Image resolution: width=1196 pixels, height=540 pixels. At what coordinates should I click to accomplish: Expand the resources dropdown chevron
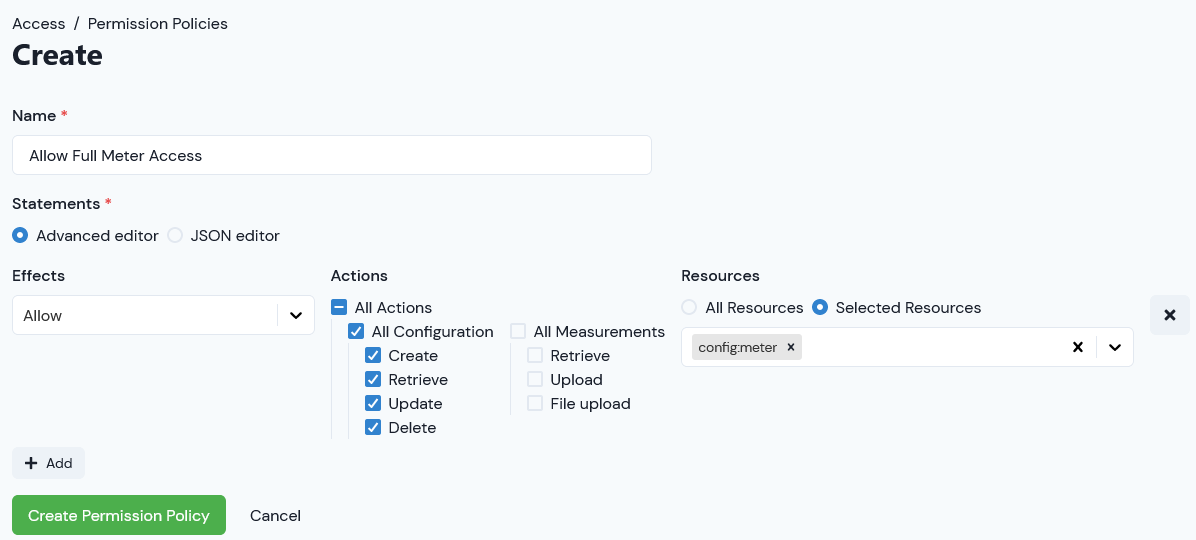[x=1115, y=347]
